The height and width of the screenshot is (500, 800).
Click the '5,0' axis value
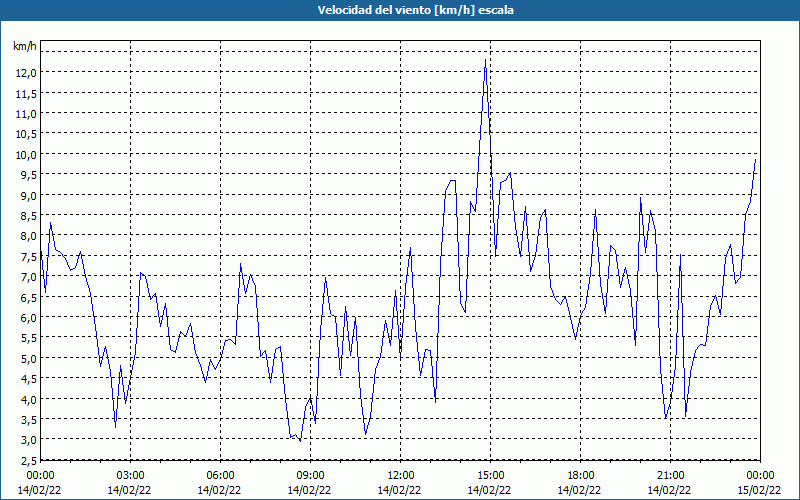click(29, 359)
